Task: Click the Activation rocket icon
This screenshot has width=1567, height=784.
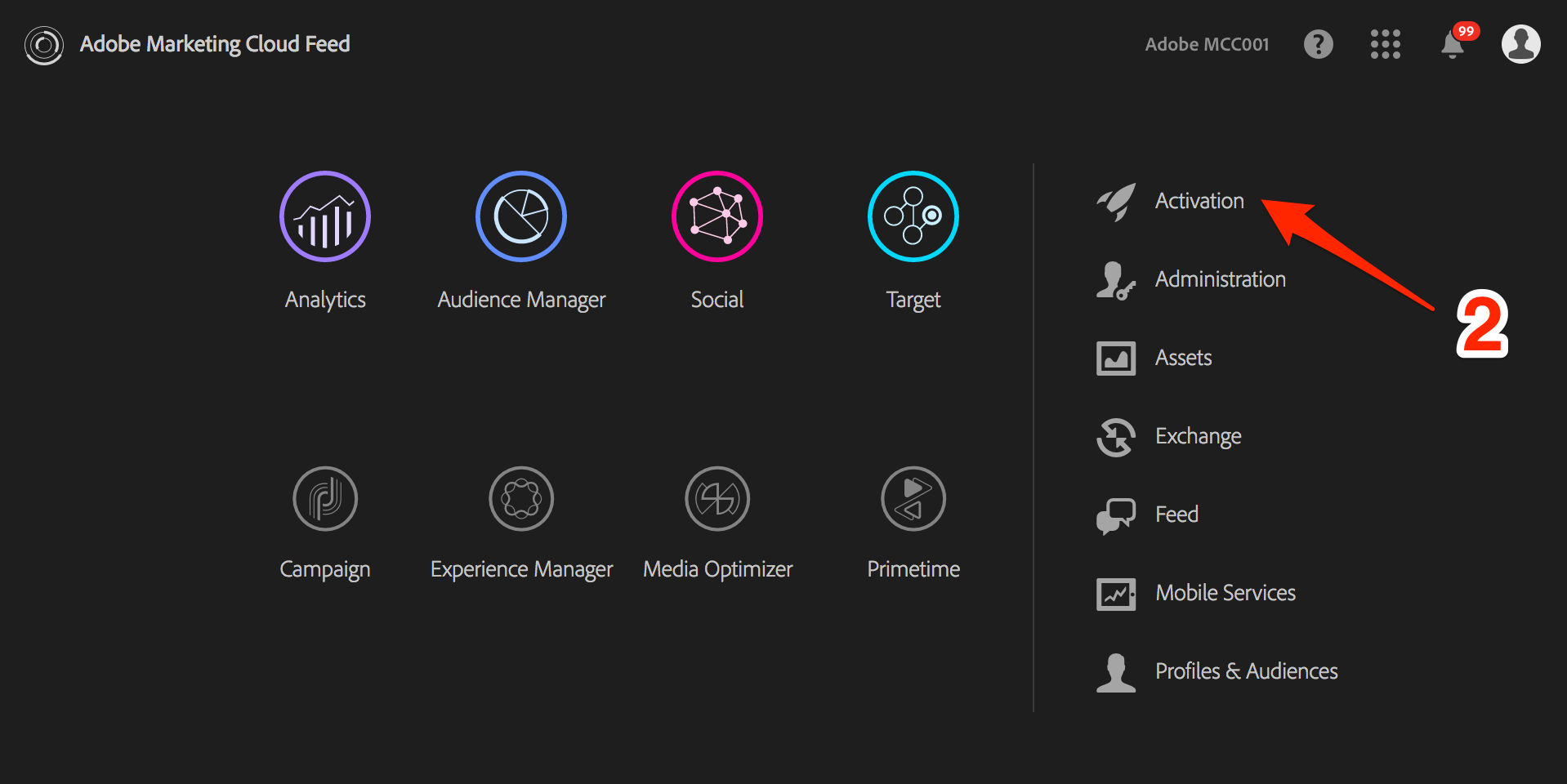Action: click(1116, 202)
